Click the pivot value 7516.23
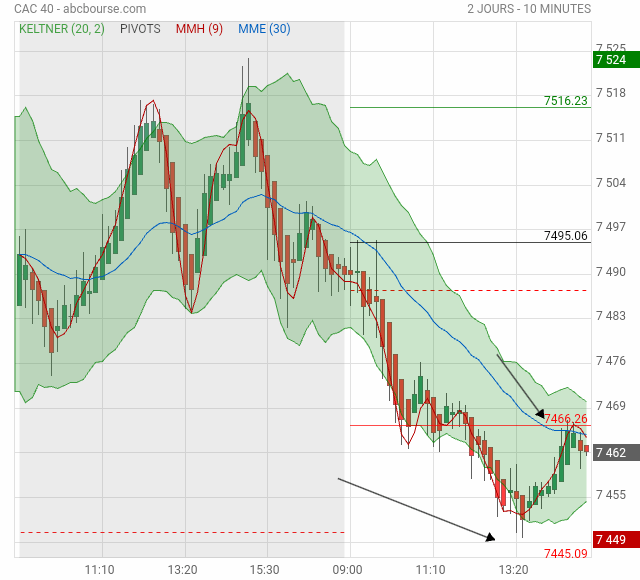640x580 pixels. click(x=565, y=100)
